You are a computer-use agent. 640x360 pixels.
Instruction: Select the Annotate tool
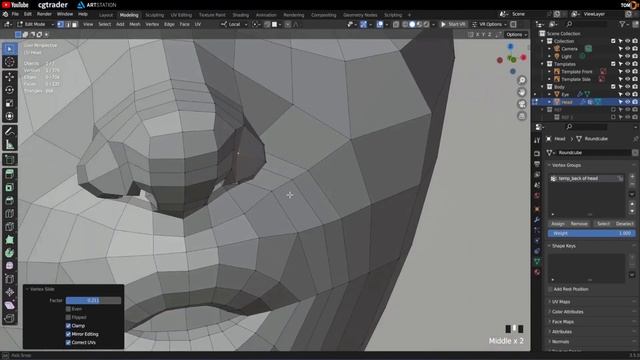9,131
